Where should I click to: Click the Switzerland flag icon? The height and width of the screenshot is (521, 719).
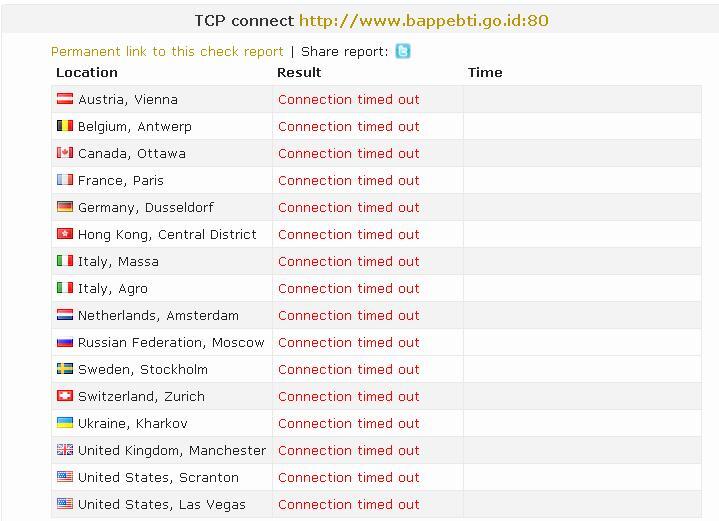pos(65,396)
